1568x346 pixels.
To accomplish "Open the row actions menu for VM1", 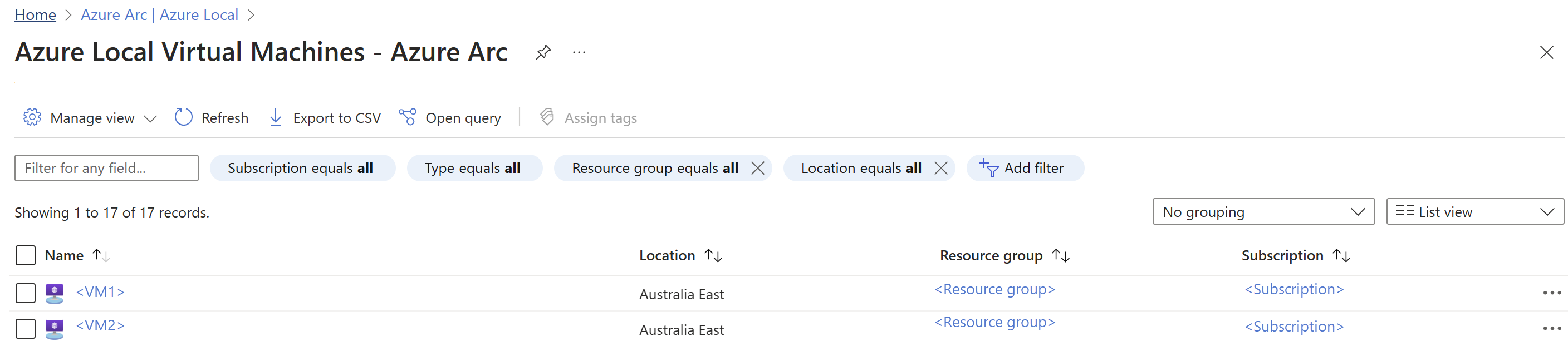I will 1551,293.
